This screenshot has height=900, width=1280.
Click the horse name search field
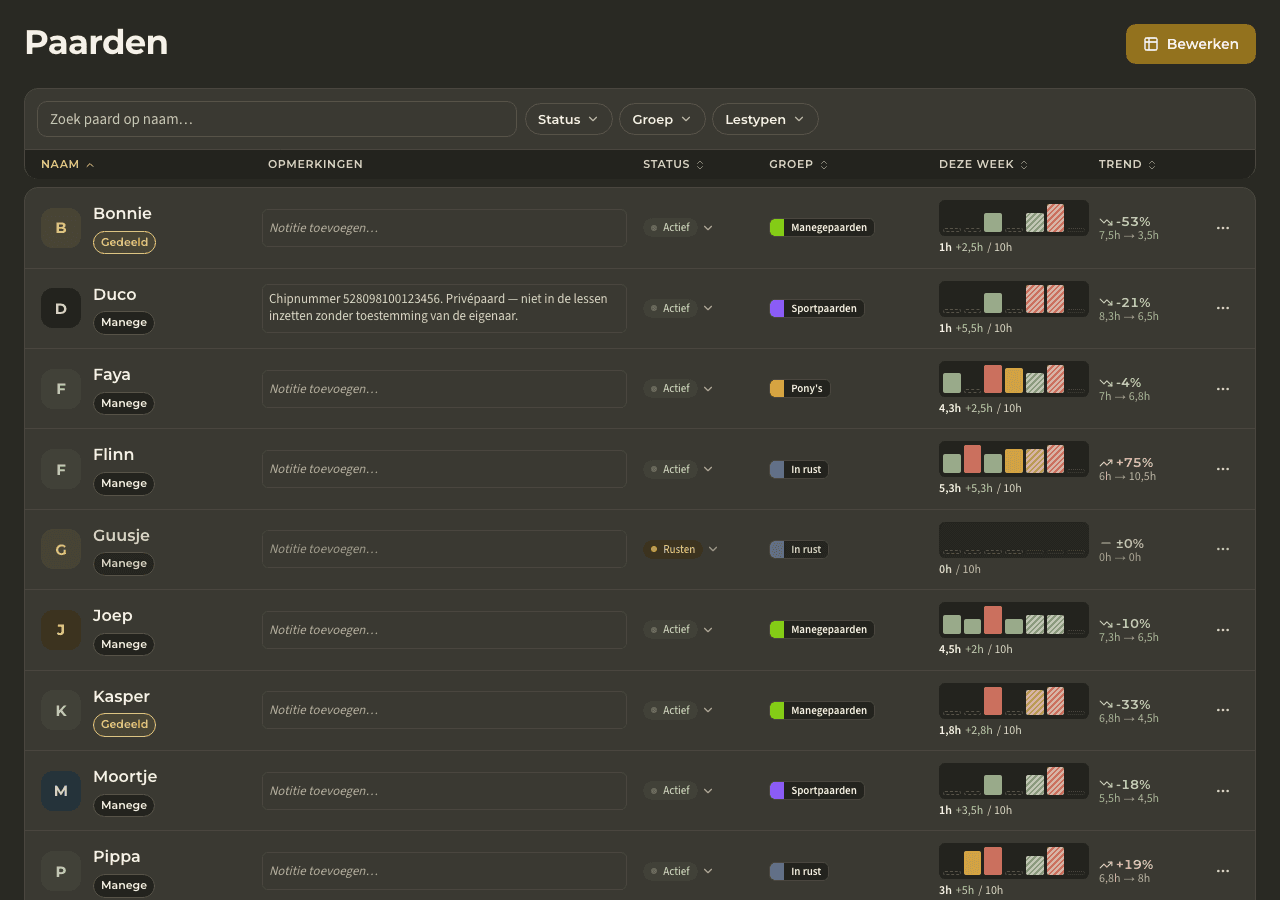[x=277, y=119]
